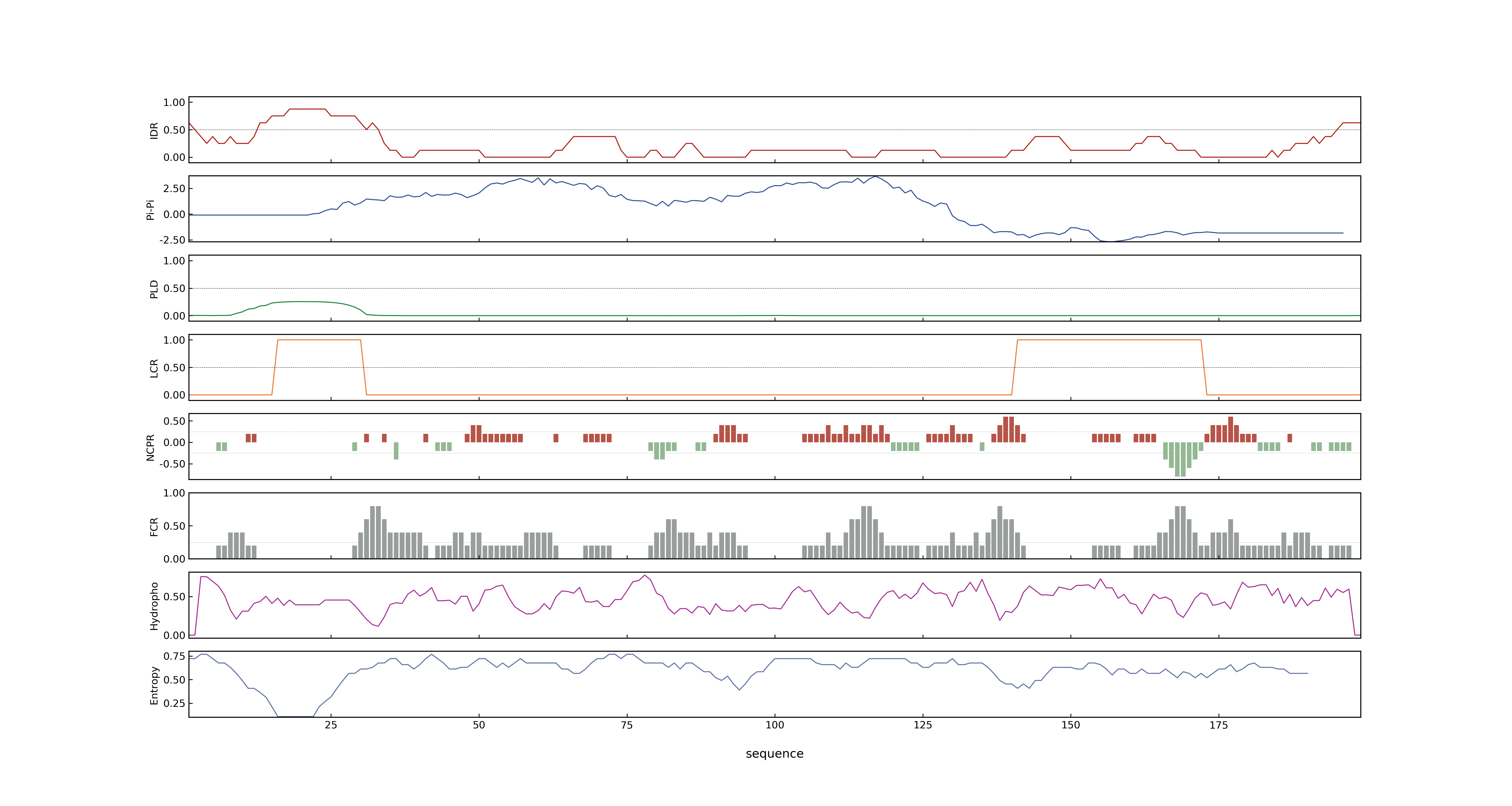This screenshot has width=1512, height=806.
Task: Click the -2.50 tick on Pi-Pi axis
Action: click(172, 240)
